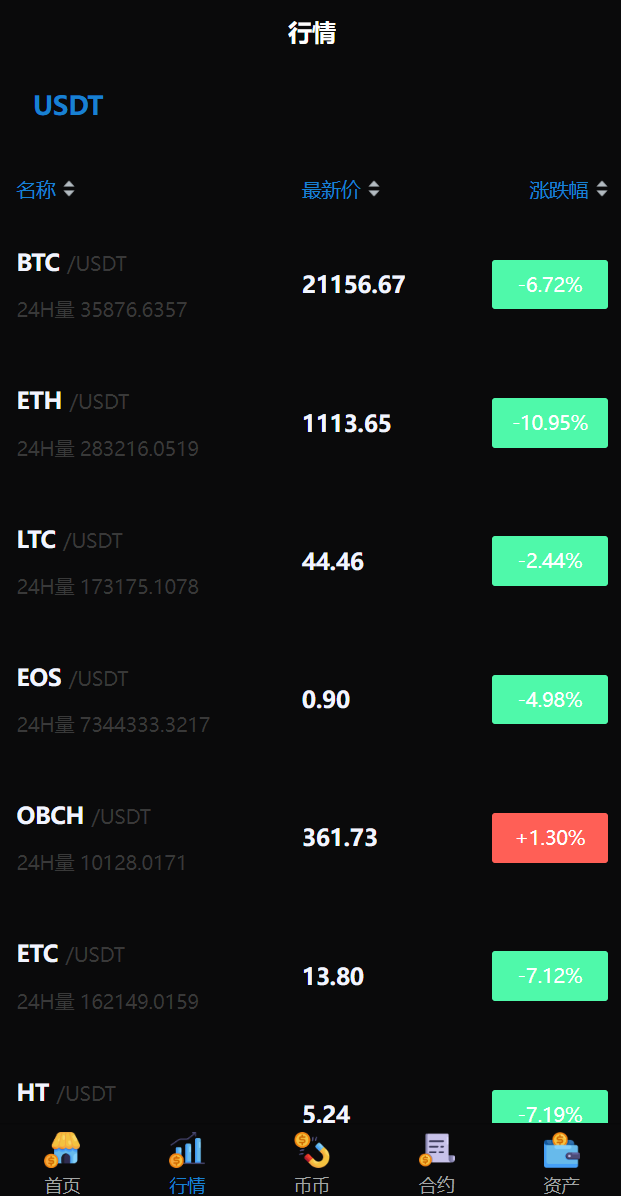Click the wallet icon at bottom right
Viewport: 621px width, 1196px height.
pos(559,1150)
